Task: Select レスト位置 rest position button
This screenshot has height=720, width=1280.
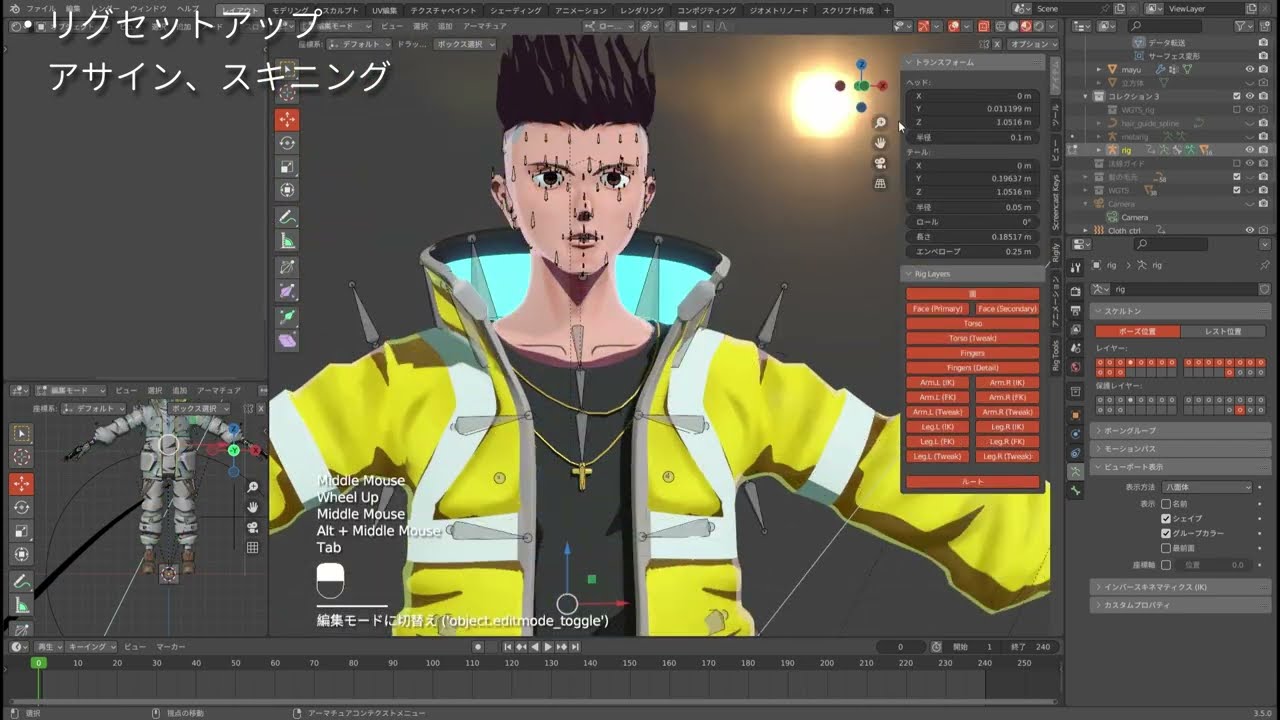Action: point(1223,331)
